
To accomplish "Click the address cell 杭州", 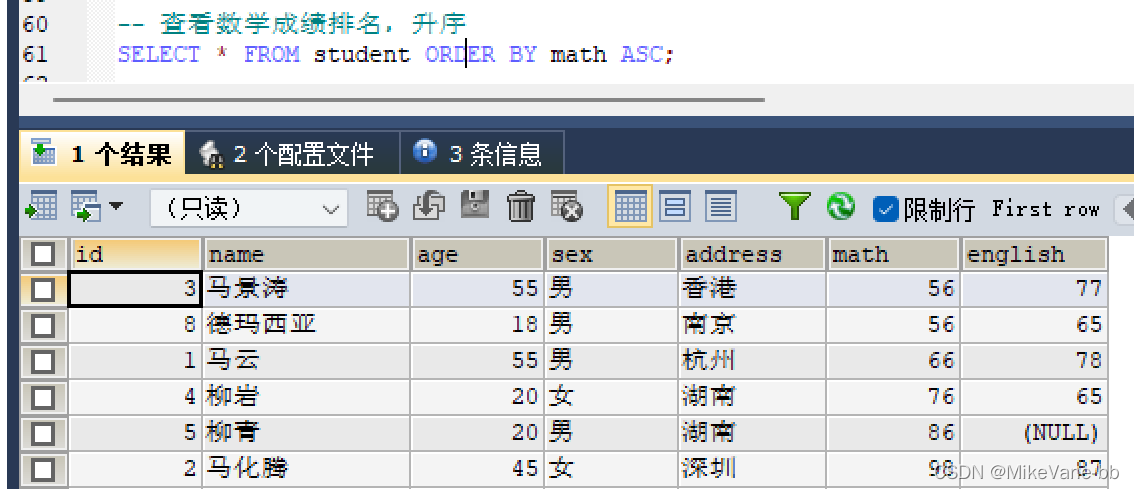I will click(752, 360).
